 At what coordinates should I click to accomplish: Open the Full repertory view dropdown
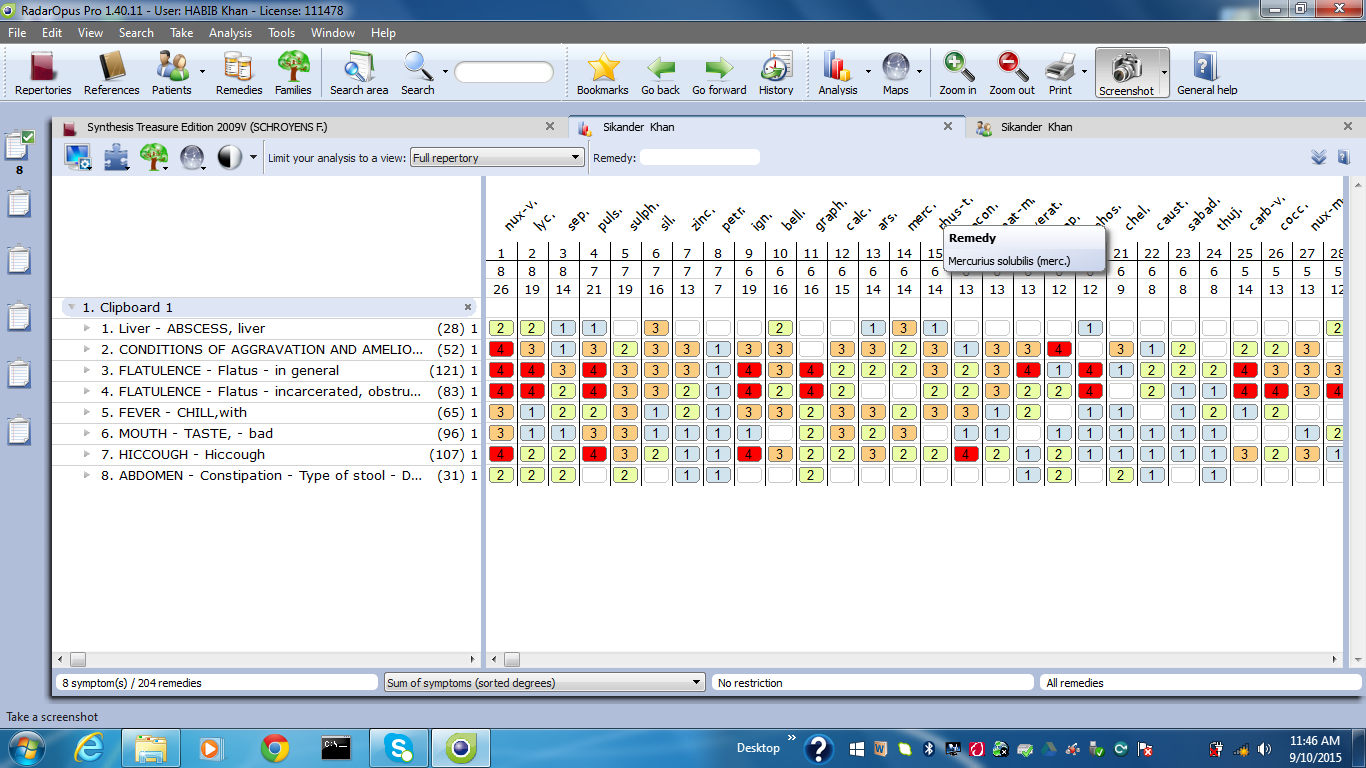point(497,157)
